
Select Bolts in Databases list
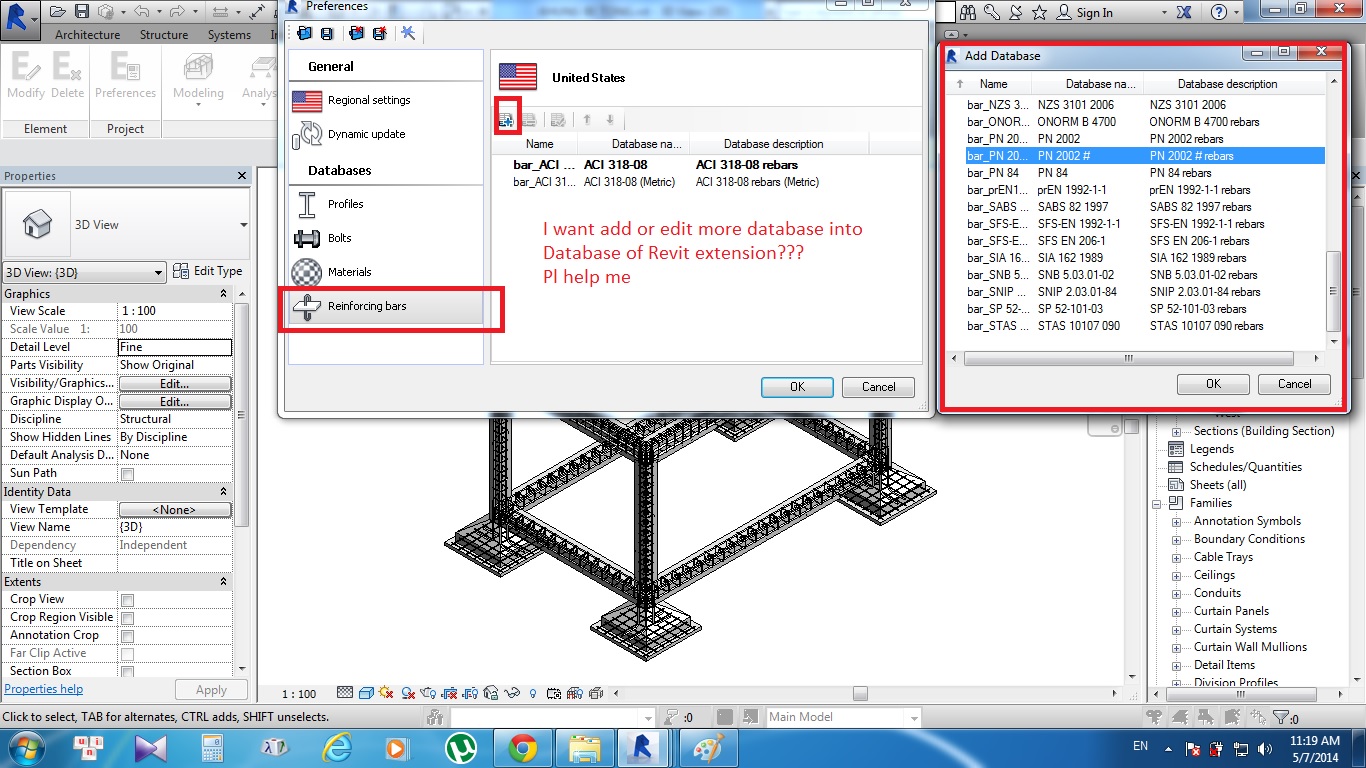(x=386, y=238)
